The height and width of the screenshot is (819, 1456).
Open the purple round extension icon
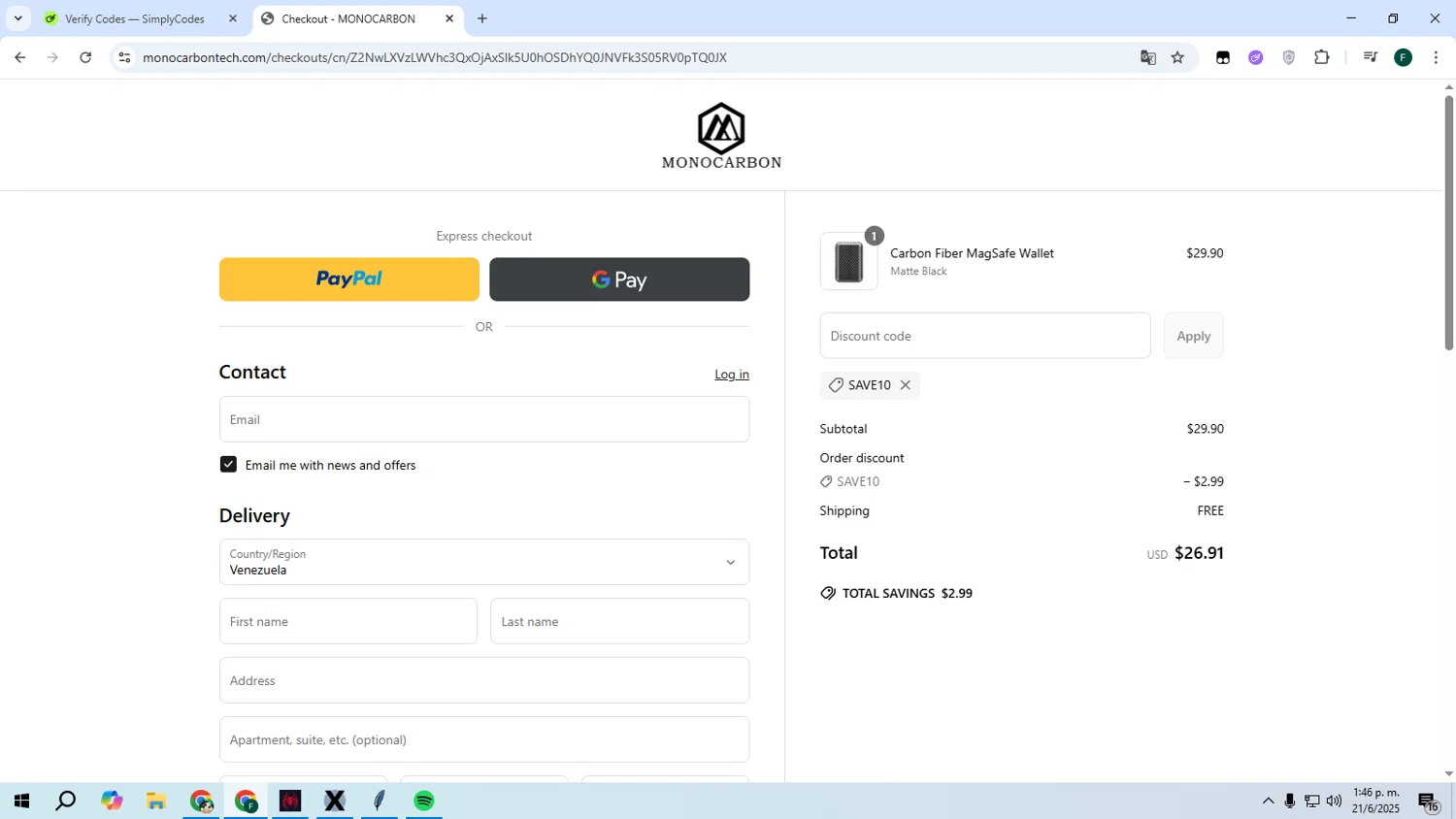1256,57
